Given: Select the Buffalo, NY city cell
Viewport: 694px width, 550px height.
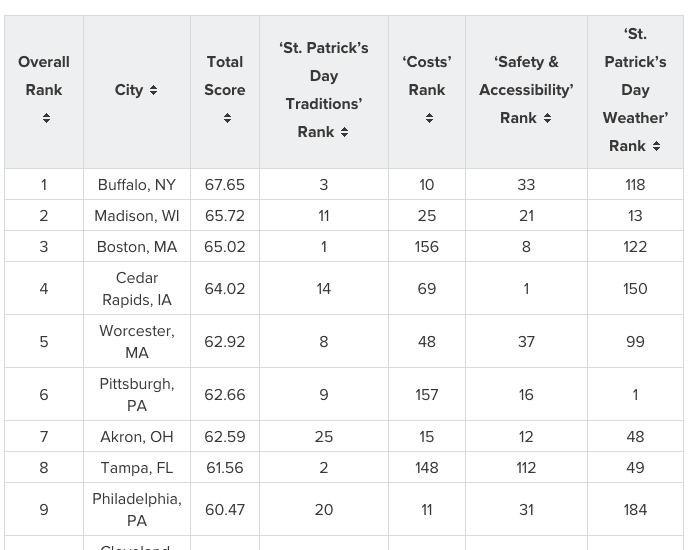Looking at the screenshot, I should [x=137, y=185].
